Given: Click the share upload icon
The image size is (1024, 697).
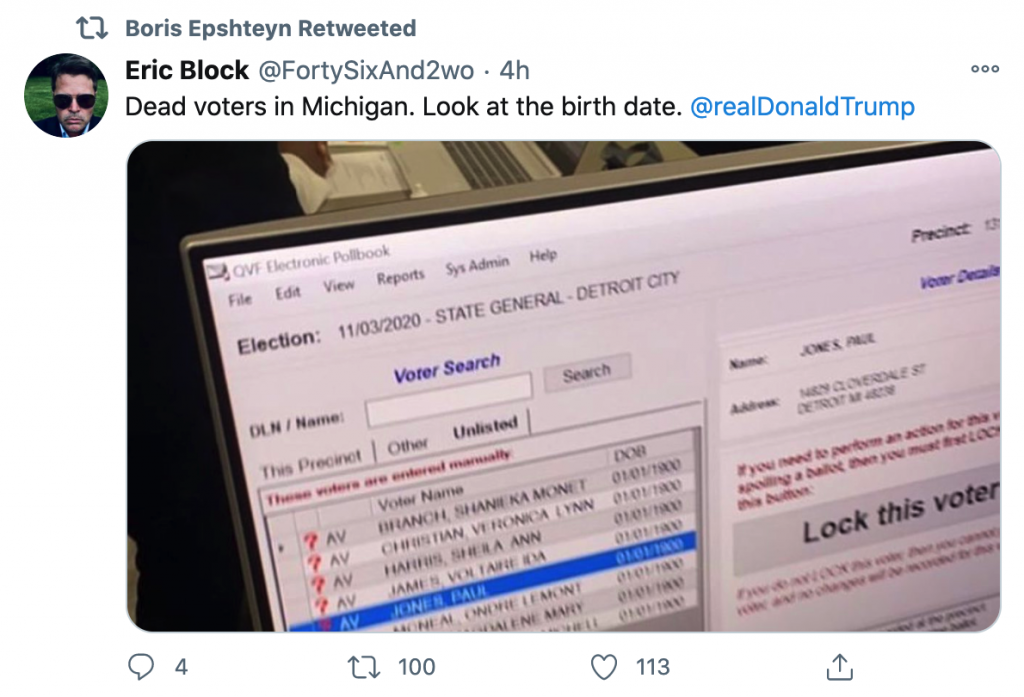Looking at the screenshot, I should coord(840,666).
